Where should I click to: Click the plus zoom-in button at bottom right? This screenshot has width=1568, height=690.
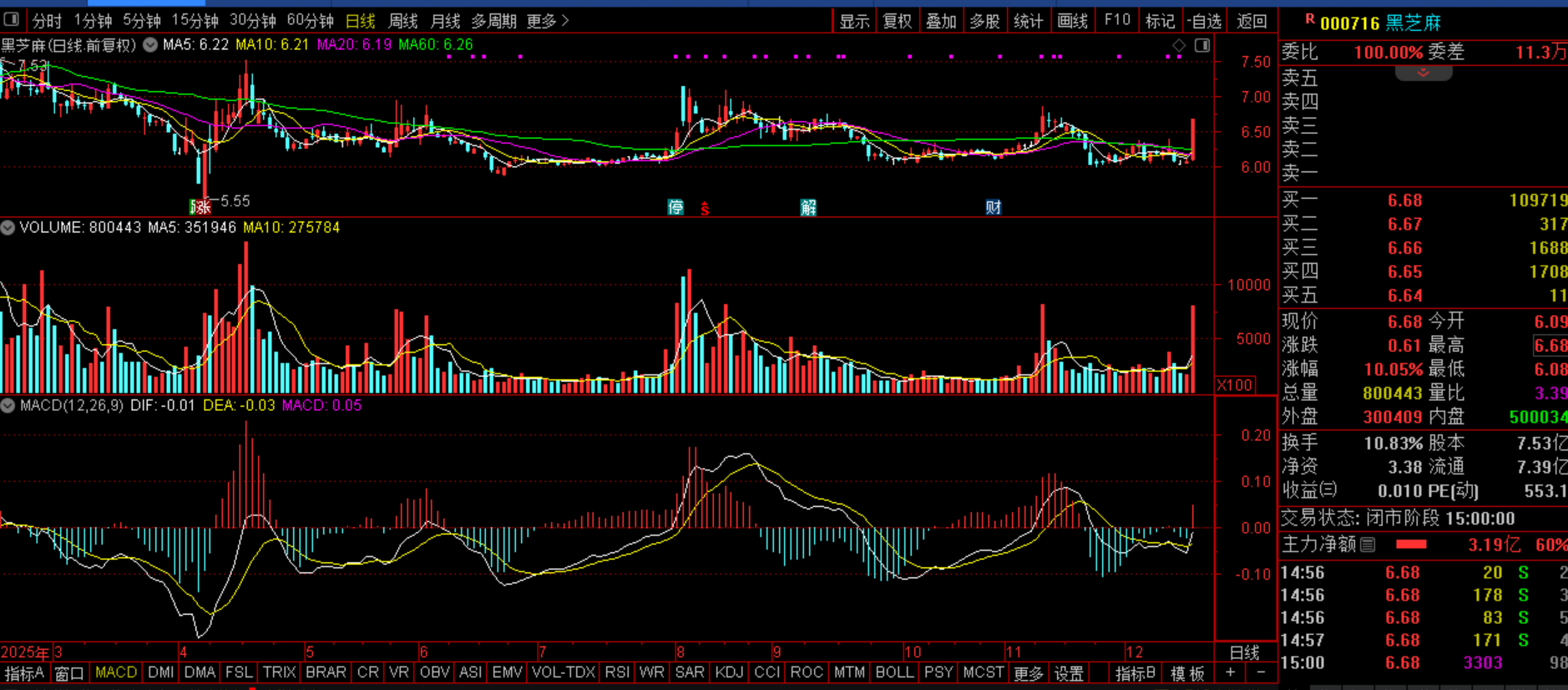[x=1230, y=672]
